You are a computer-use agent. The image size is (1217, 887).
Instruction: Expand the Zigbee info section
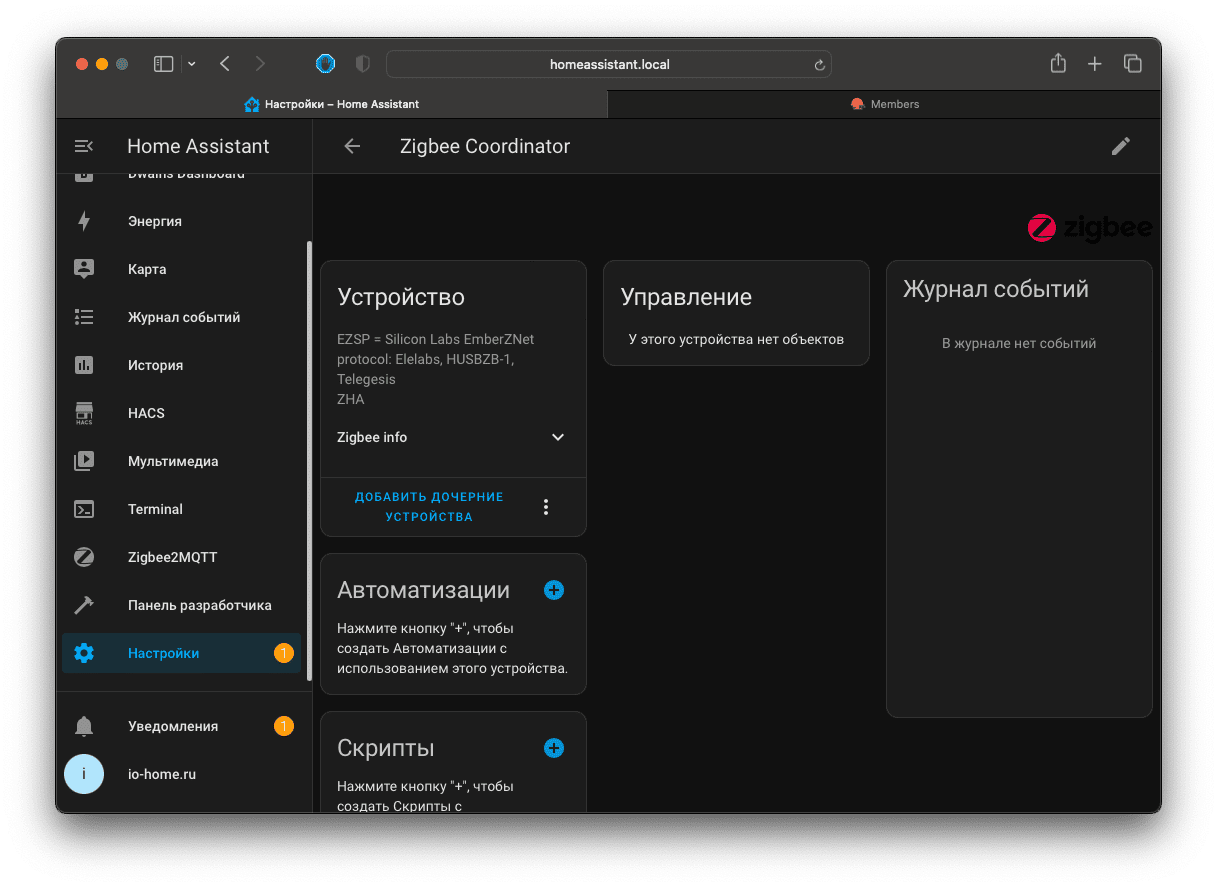(x=557, y=437)
